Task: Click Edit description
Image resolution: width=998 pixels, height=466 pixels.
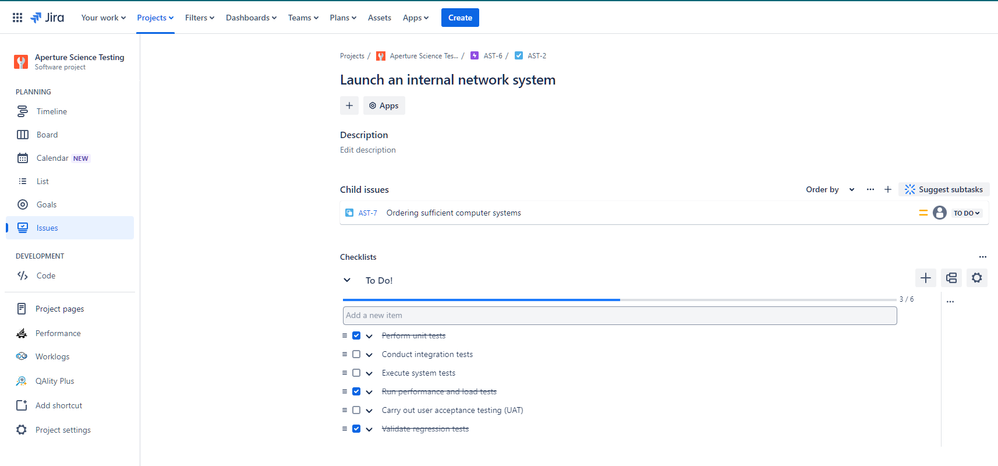Action: (x=368, y=150)
